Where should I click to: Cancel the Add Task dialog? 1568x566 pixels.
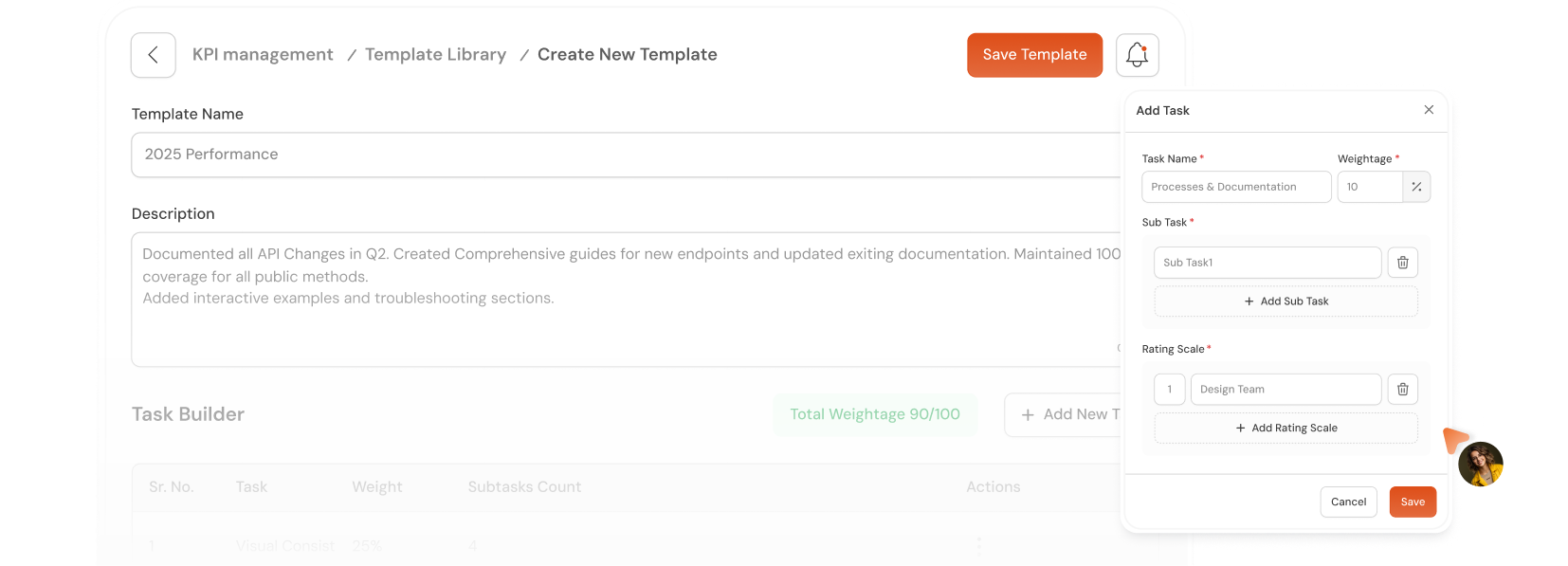[x=1348, y=502]
